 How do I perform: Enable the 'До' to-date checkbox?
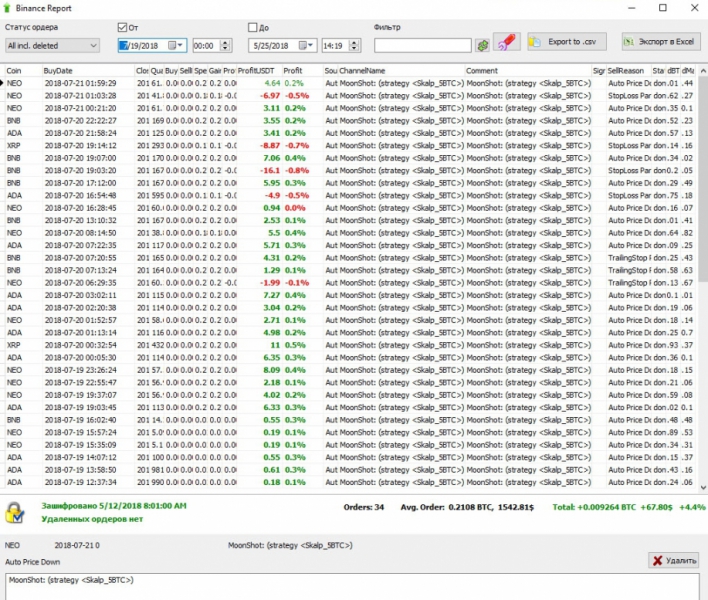click(252, 28)
